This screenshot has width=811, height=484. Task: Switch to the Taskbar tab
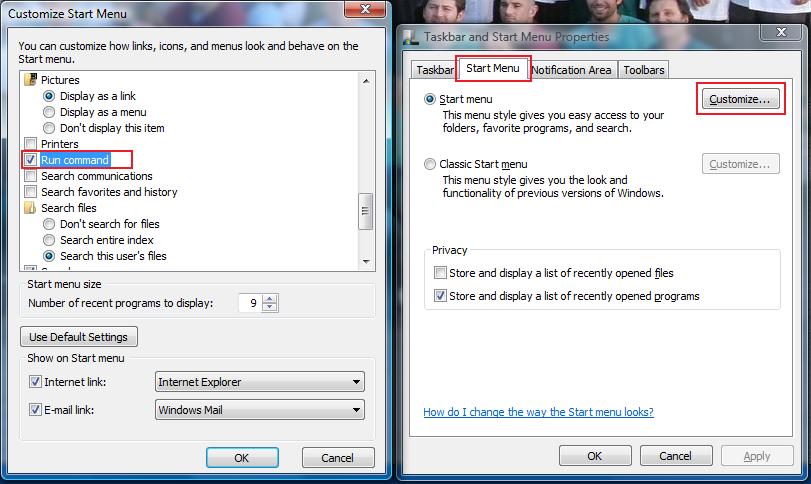tap(434, 70)
